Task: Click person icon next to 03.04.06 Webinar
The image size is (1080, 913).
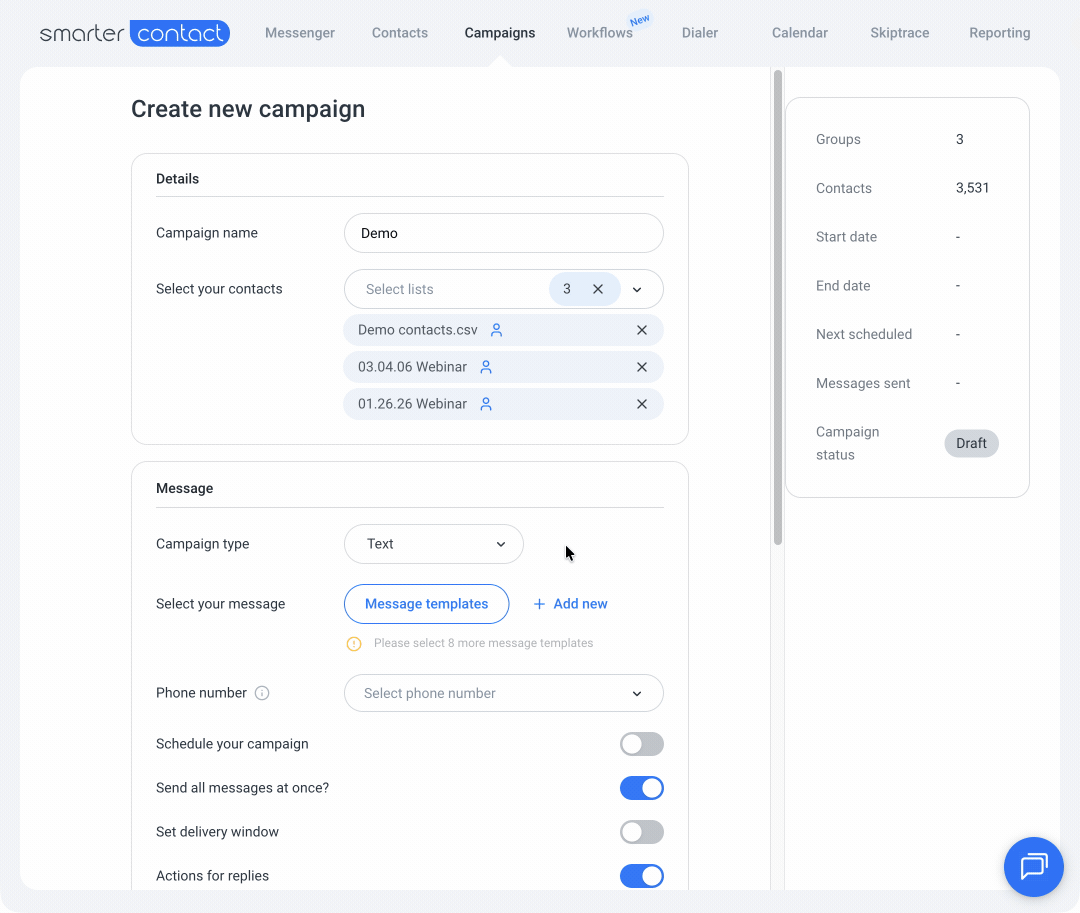Action: coord(486,367)
